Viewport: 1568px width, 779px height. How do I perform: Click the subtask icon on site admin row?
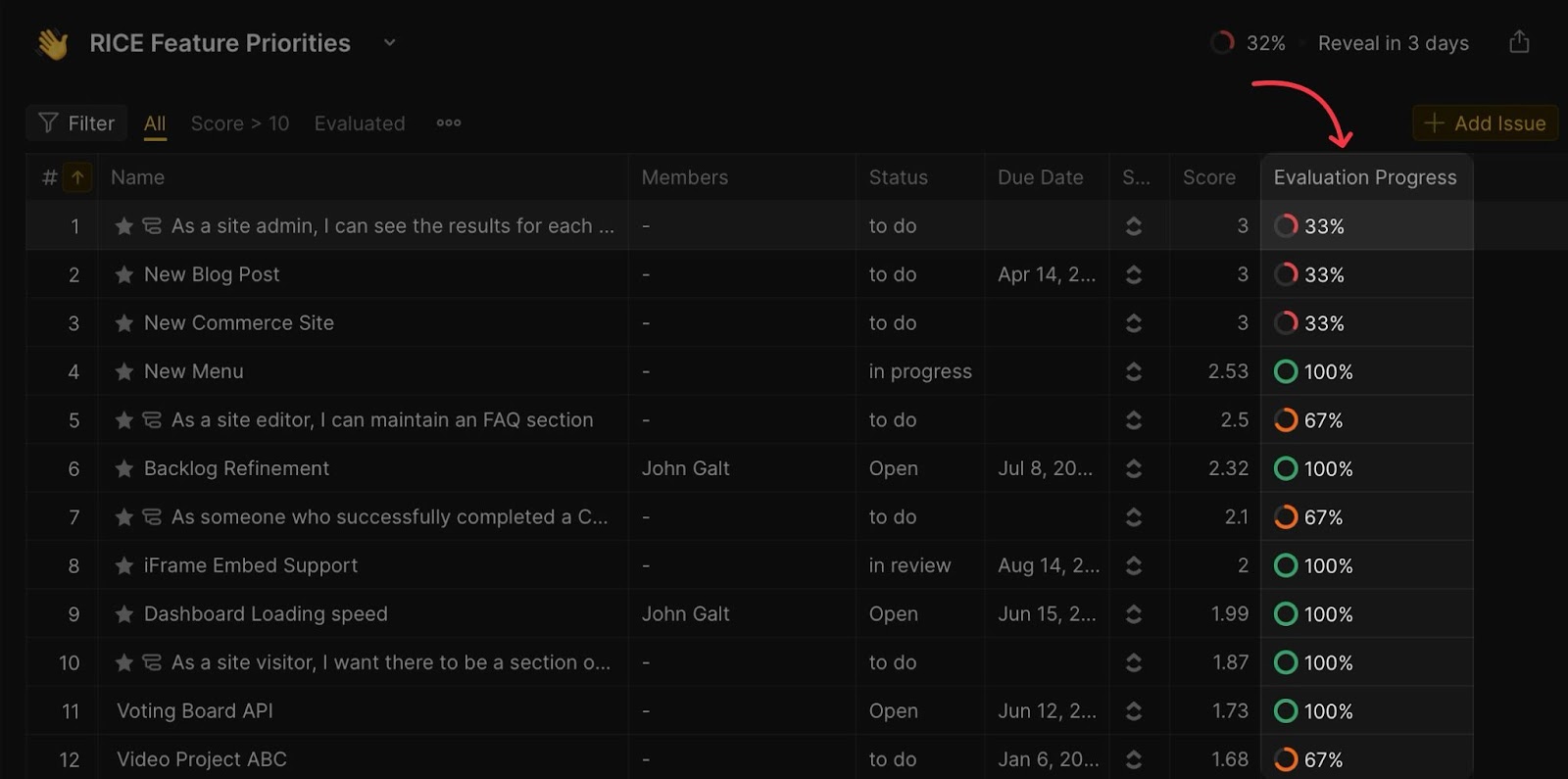pyautogui.click(x=152, y=226)
